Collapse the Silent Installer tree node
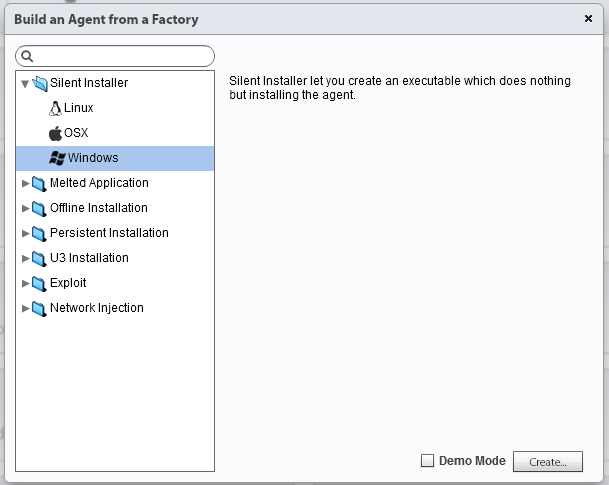 pos(25,83)
